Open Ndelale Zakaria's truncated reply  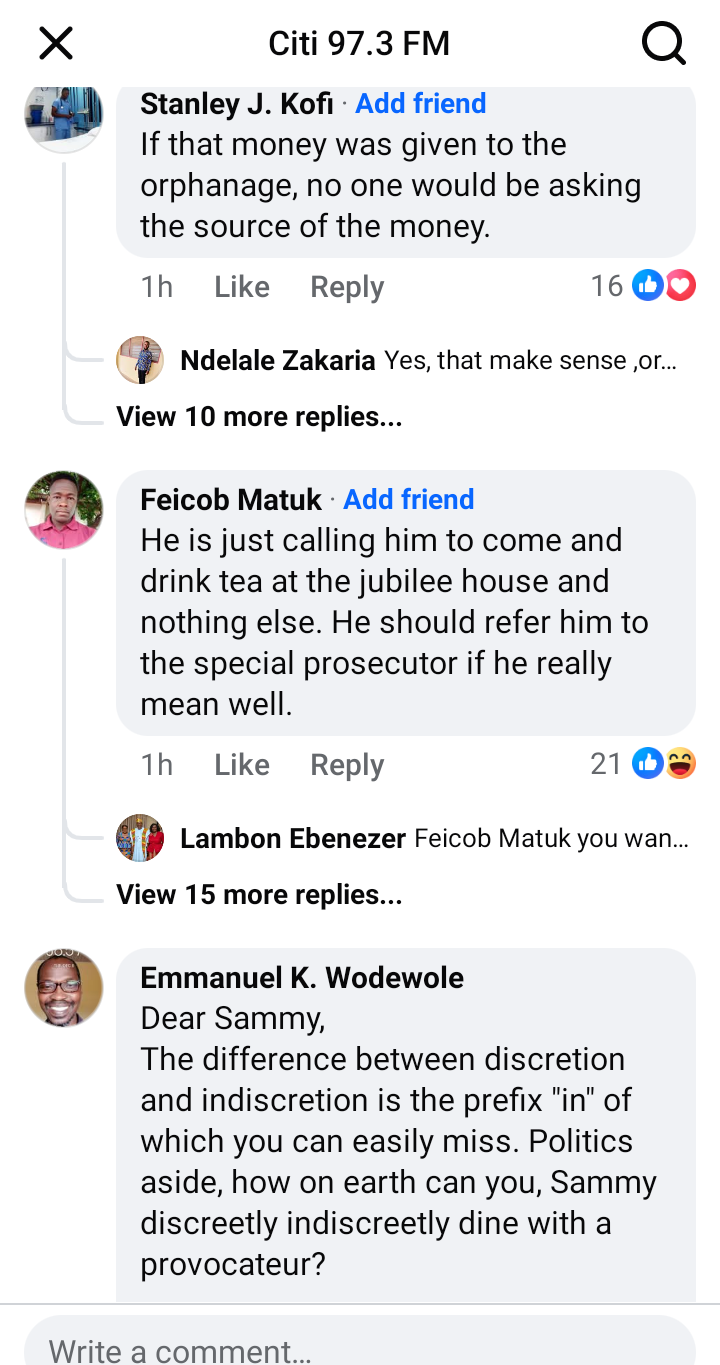pyautogui.click(x=530, y=360)
